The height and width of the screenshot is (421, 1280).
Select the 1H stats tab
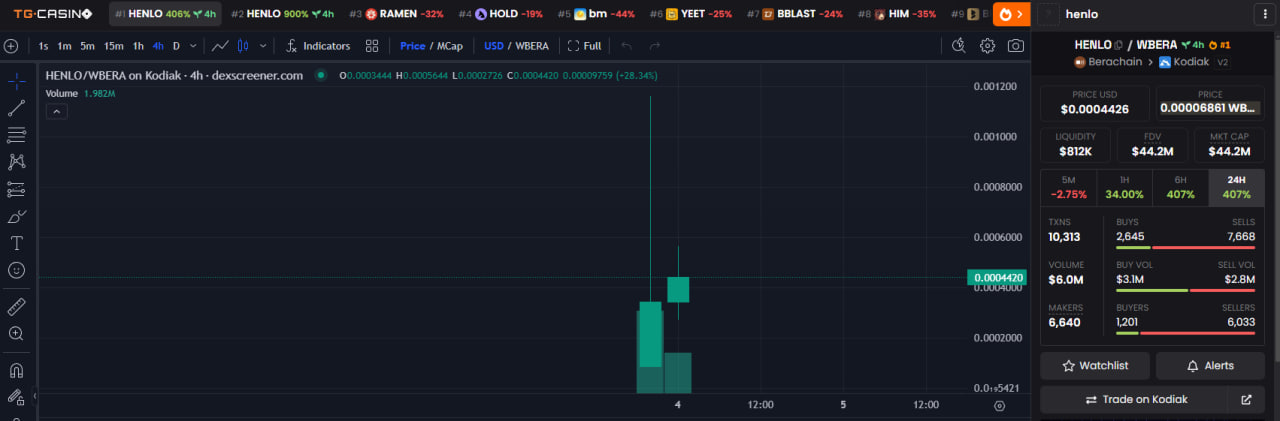tap(1125, 187)
